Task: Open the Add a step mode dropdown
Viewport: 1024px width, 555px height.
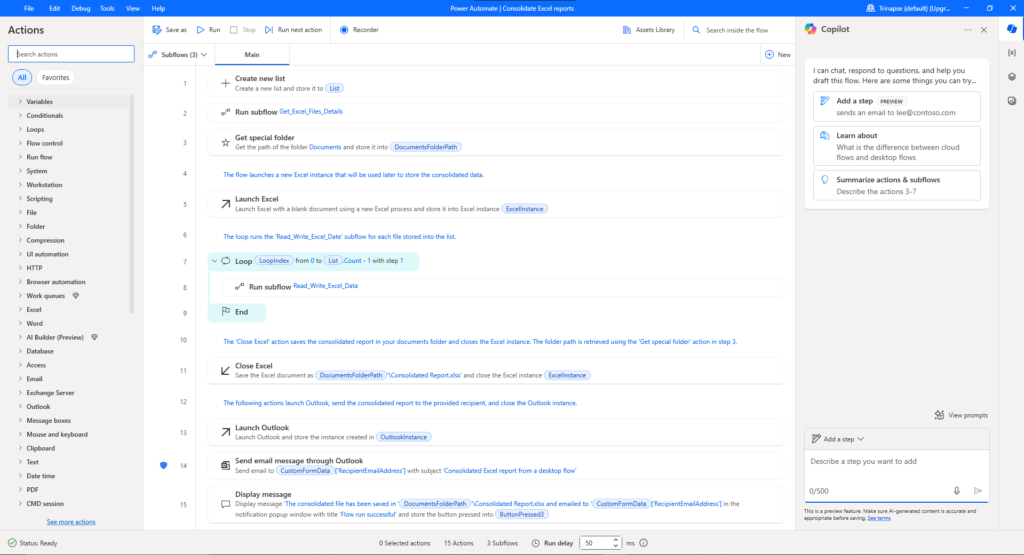Action: (x=838, y=439)
